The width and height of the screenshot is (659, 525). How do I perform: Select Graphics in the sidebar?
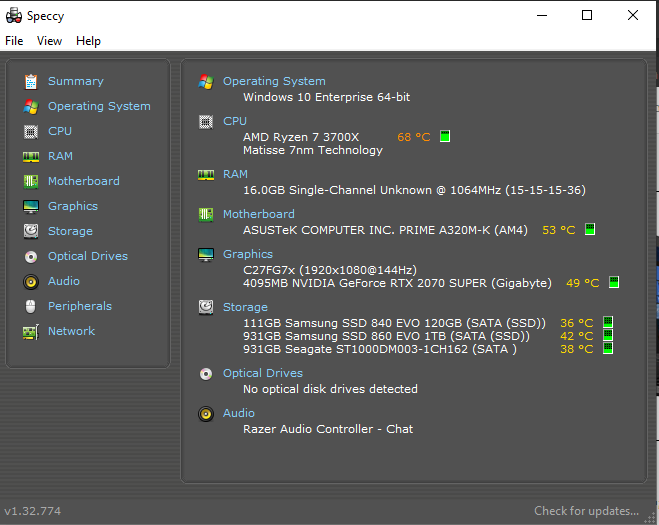(73, 206)
